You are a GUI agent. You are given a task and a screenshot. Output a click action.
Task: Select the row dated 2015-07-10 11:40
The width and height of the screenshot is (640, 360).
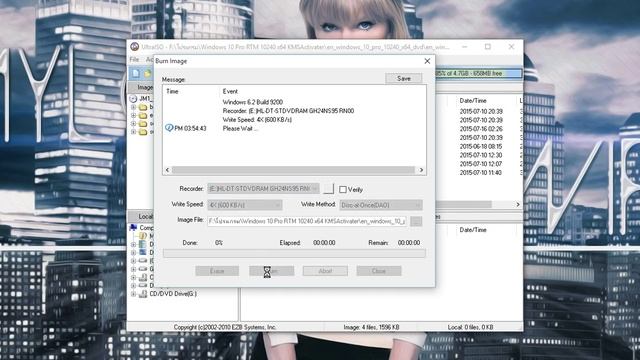(x=481, y=173)
